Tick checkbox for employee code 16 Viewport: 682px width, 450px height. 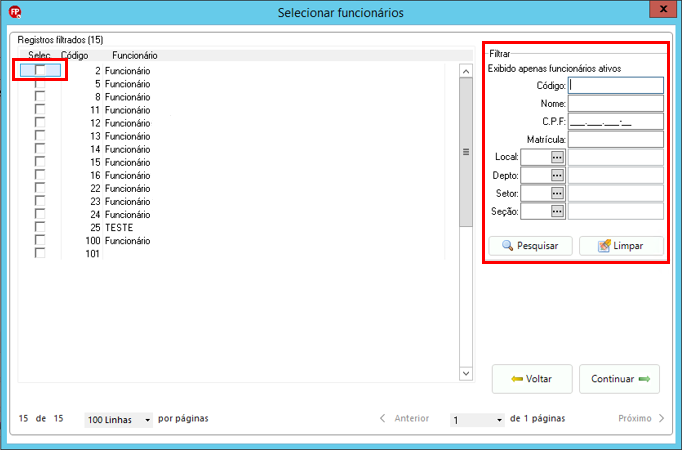click(x=40, y=174)
